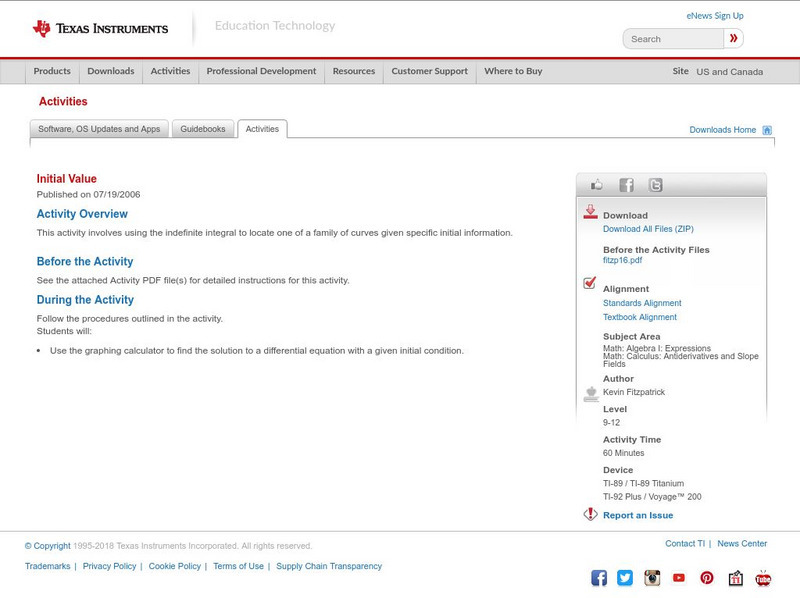Image resolution: width=800 pixels, height=598 pixels.
Task: Open the Textbook Alignment link
Action: pos(640,317)
